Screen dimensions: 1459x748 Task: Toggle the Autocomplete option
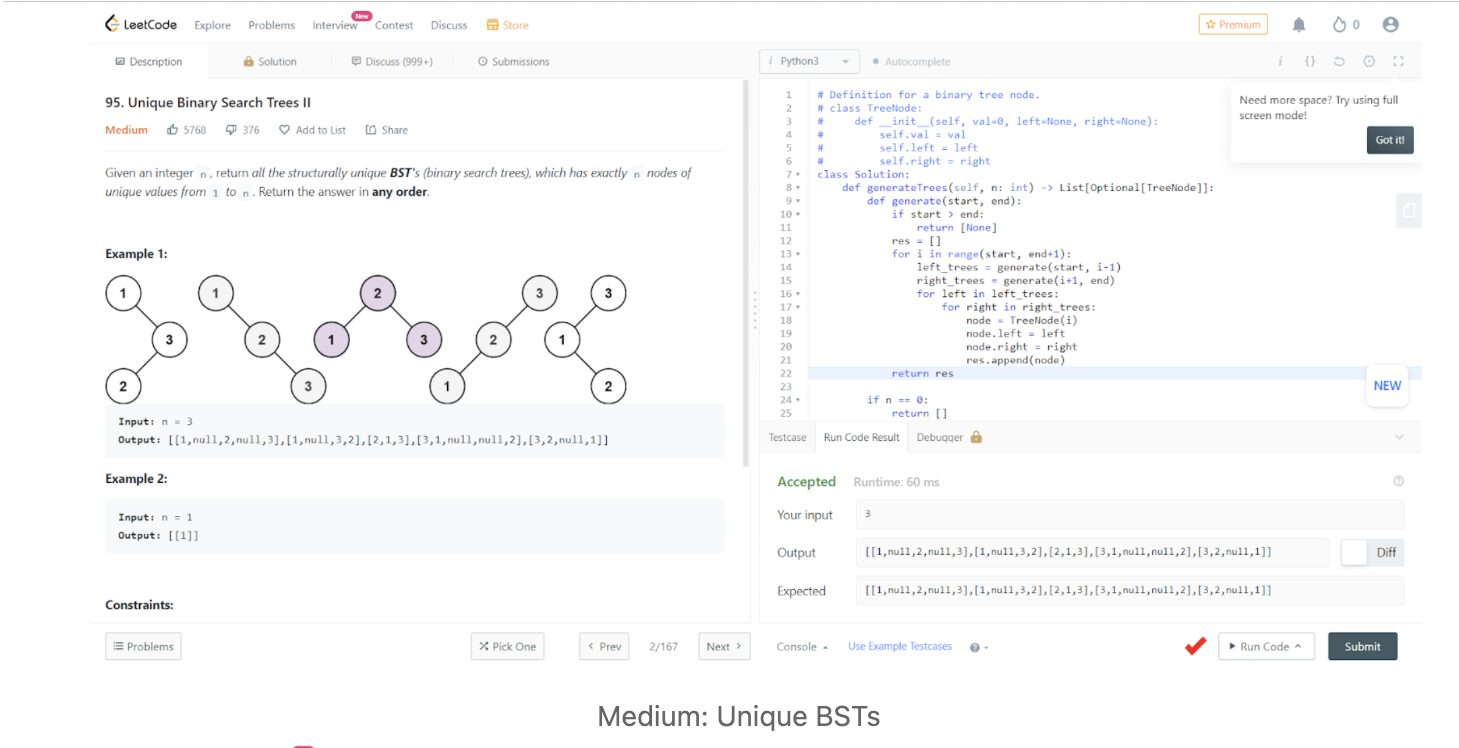coord(911,61)
